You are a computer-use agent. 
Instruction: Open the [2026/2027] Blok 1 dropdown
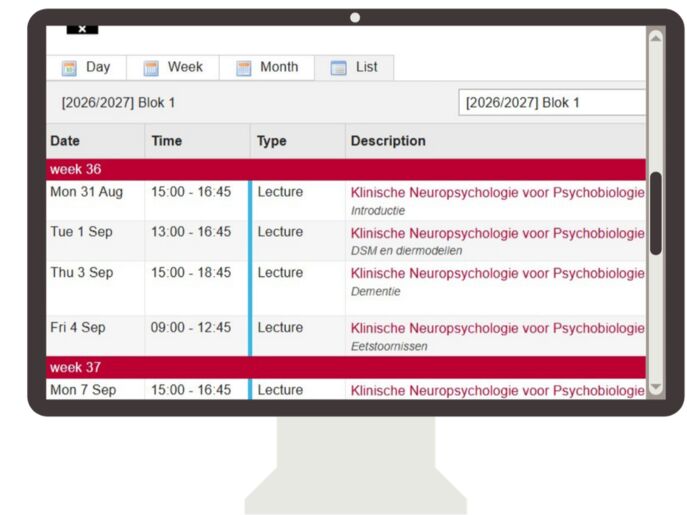click(x=552, y=103)
